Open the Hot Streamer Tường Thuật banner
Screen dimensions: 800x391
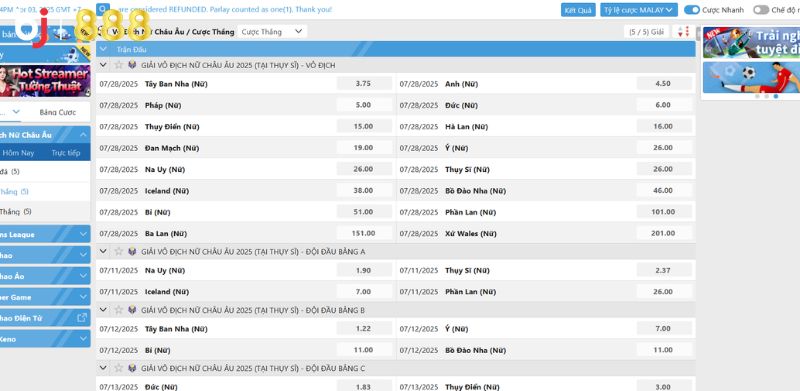click(x=45, y=81)
